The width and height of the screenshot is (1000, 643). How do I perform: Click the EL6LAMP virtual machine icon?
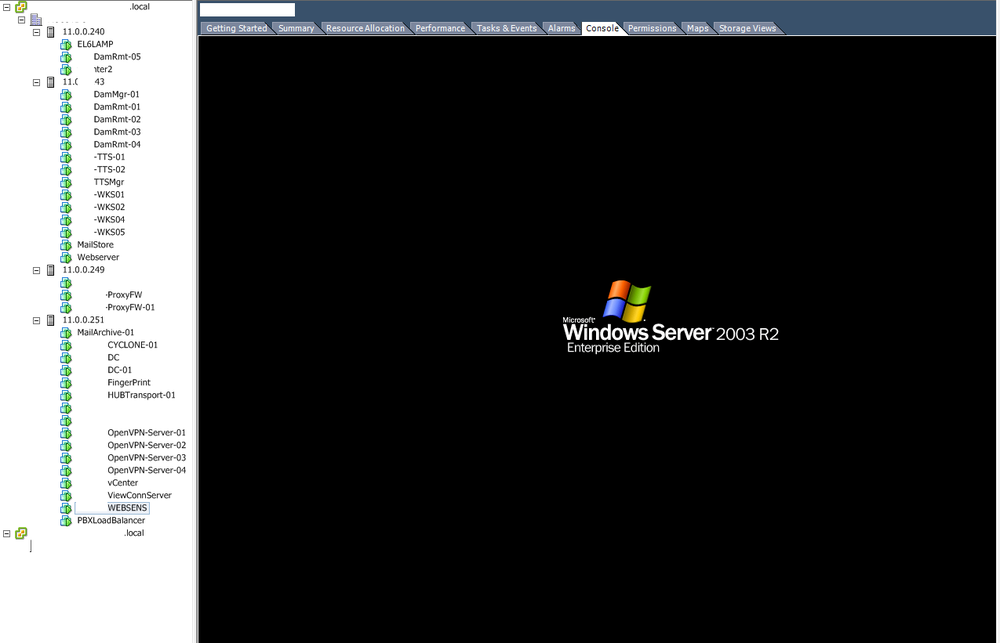[x=66, y=44]
